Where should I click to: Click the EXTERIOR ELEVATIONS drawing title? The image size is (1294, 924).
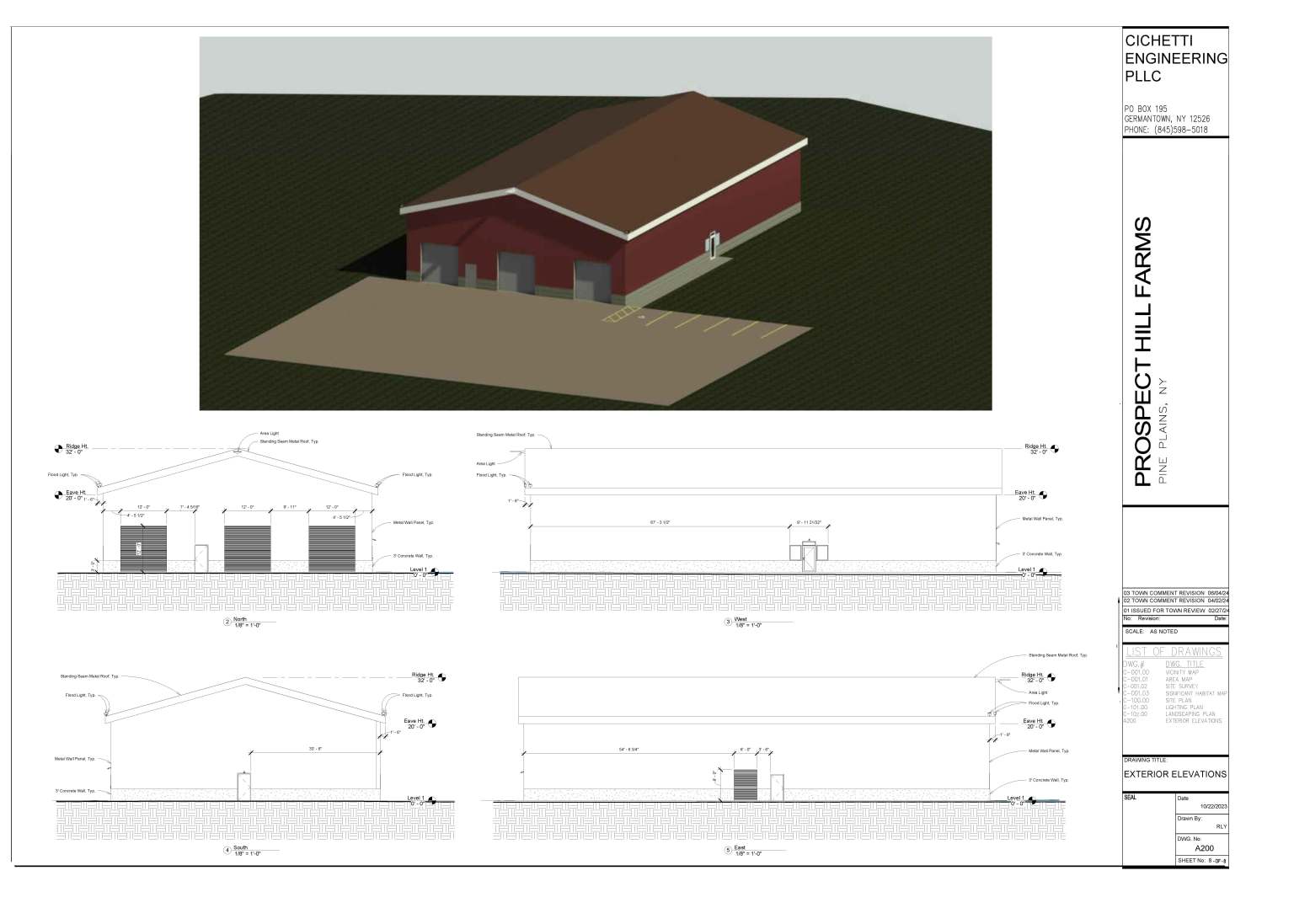tap(1175, 774)
